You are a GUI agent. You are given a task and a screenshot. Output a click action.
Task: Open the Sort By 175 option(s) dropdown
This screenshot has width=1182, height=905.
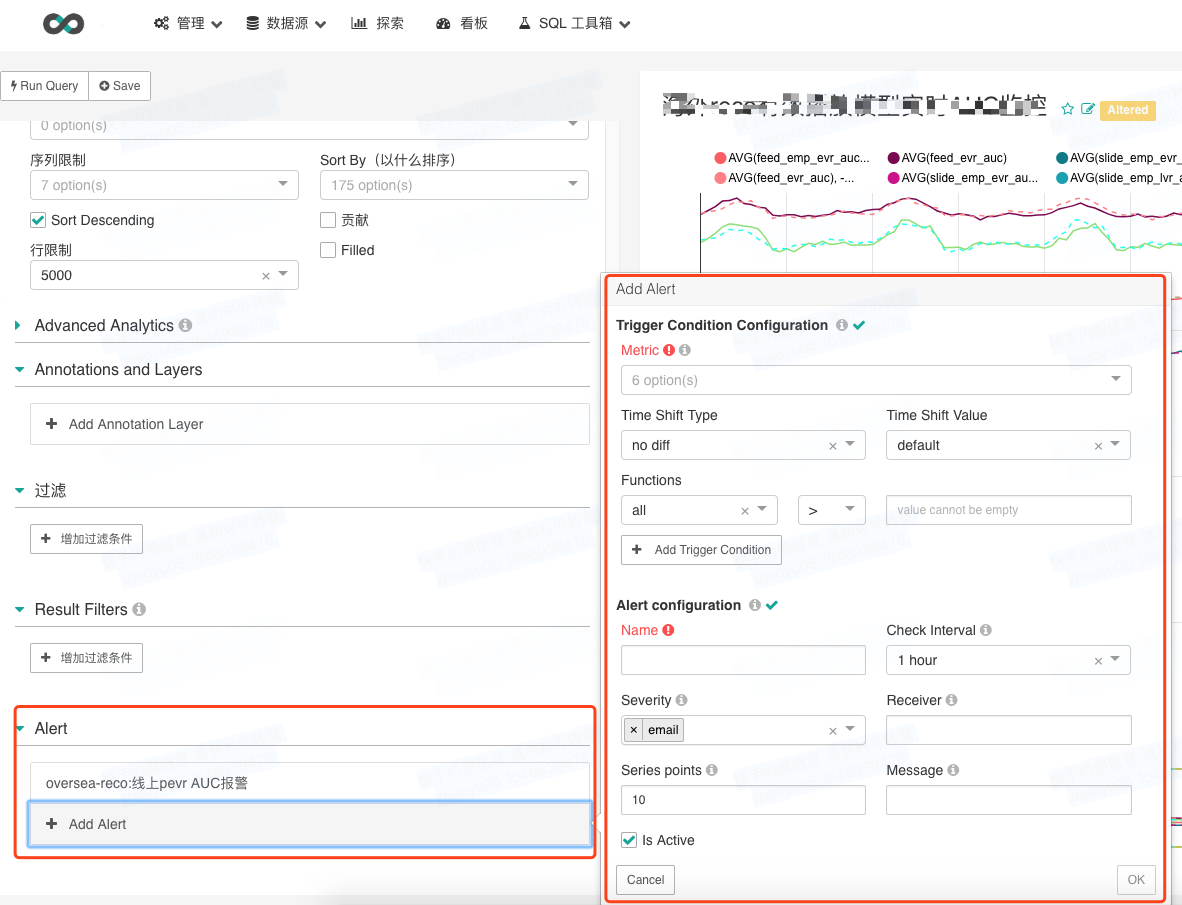click(x=454, y=185)
